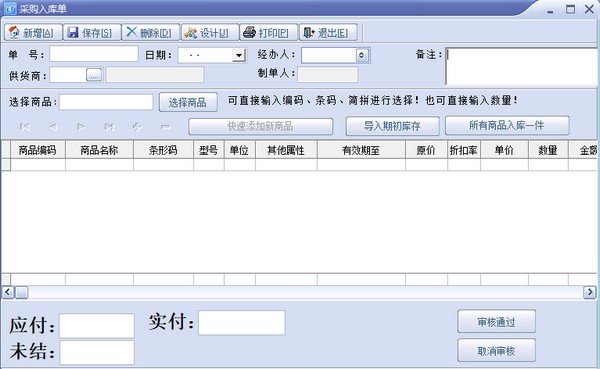Image resolution: width=600 pixels, height=369 pixels.
Task: Click the 未结 amount field
Action: click(x=97, y=353)
